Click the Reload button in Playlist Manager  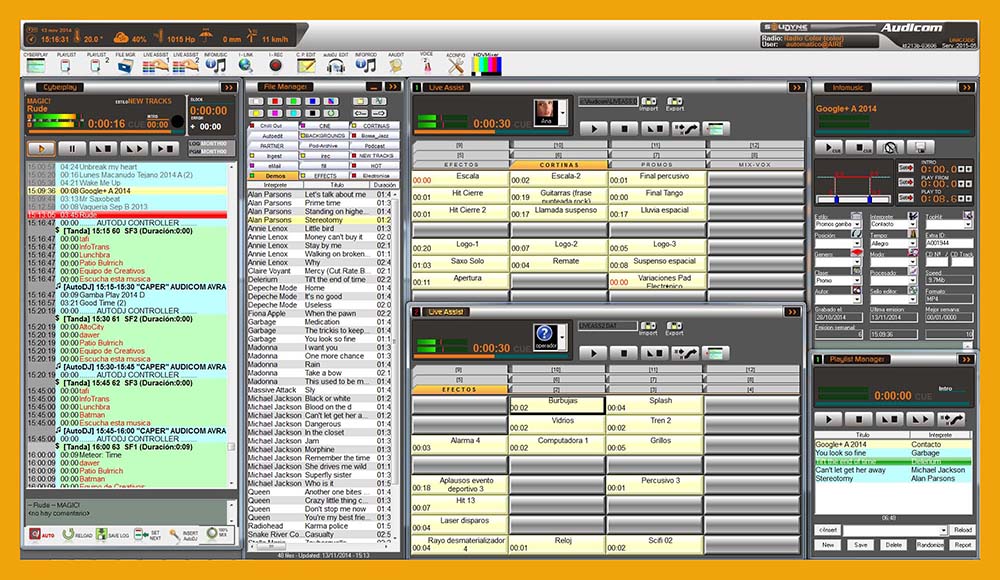click(x=962, y=530)
